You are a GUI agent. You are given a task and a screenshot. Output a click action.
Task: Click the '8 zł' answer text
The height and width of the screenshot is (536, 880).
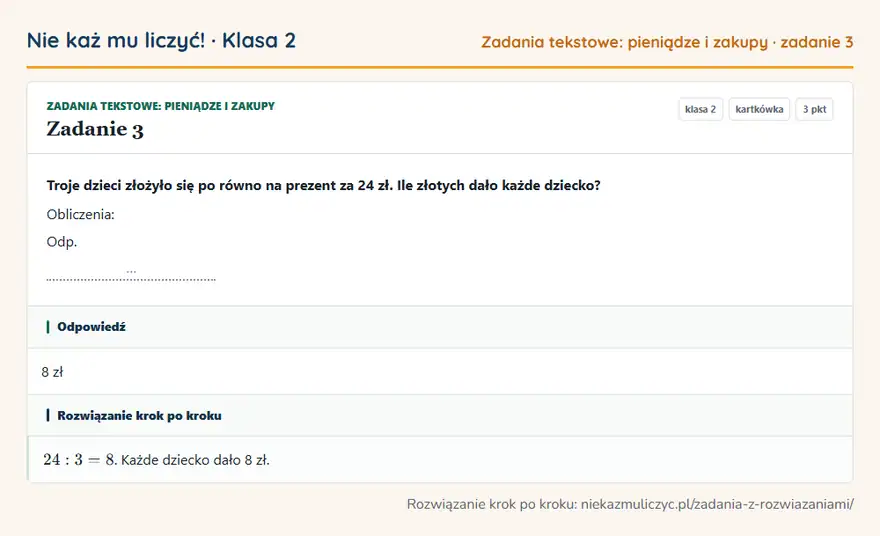[x=52, y=372]
